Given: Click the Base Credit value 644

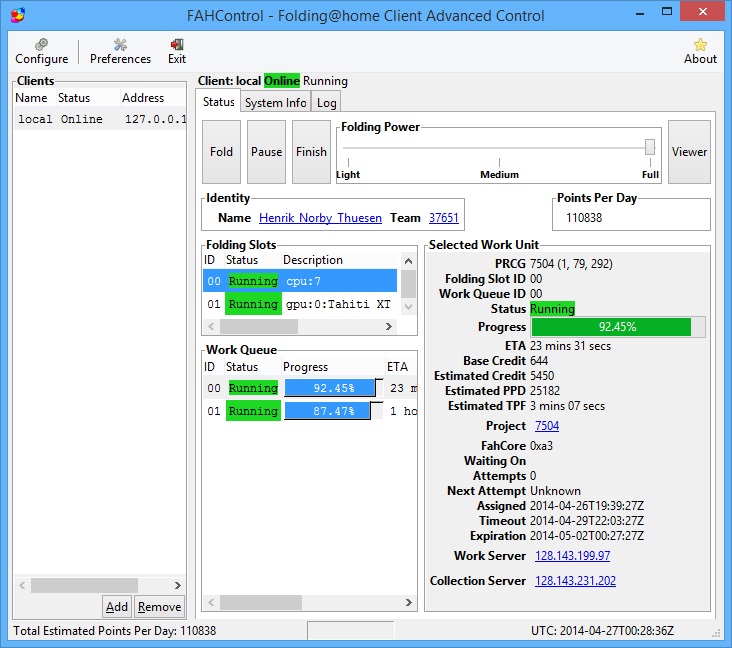Looking at the screenshot, I should (539, 361).
